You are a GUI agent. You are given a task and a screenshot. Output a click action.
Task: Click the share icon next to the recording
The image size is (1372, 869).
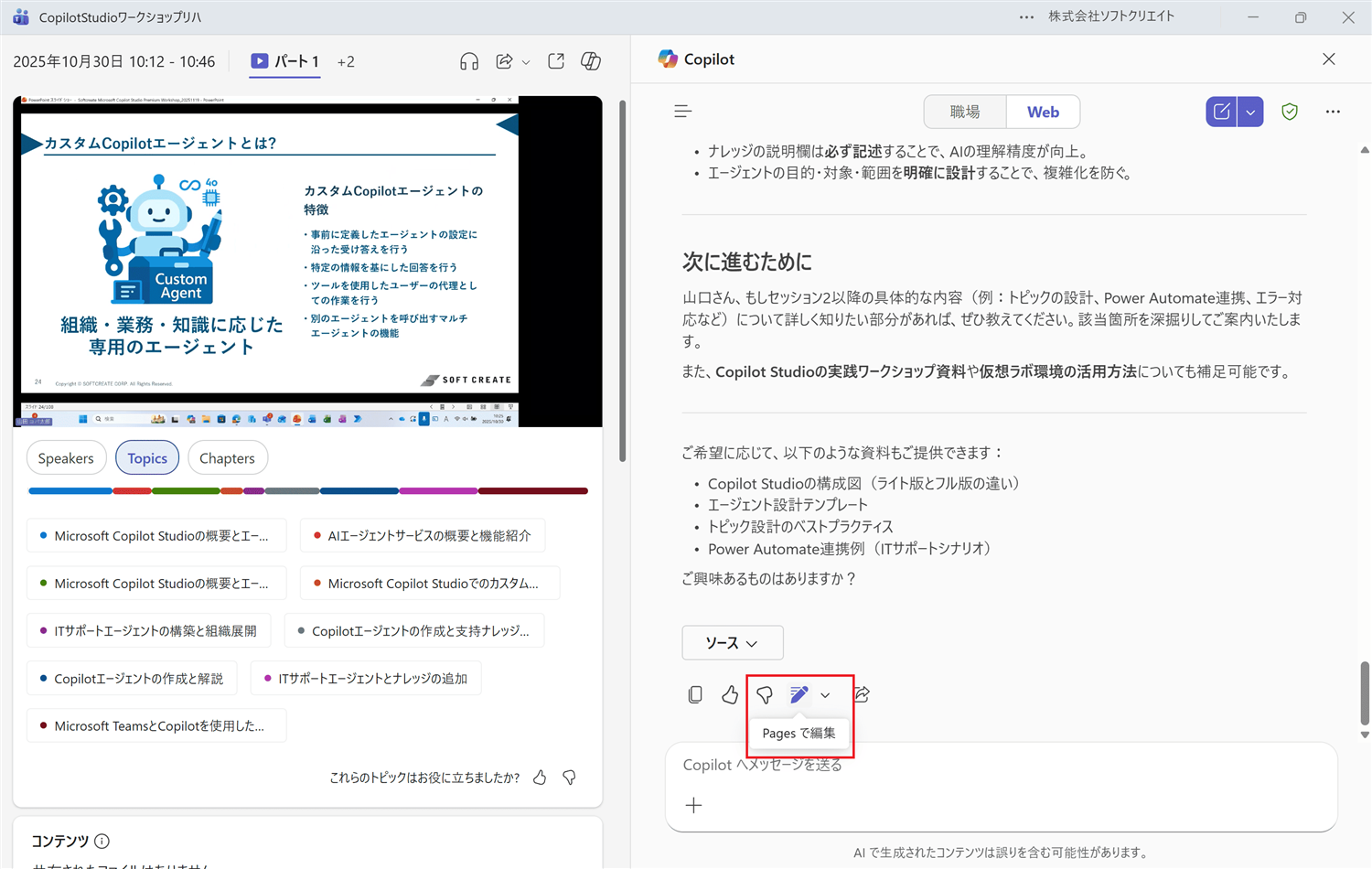504,61
